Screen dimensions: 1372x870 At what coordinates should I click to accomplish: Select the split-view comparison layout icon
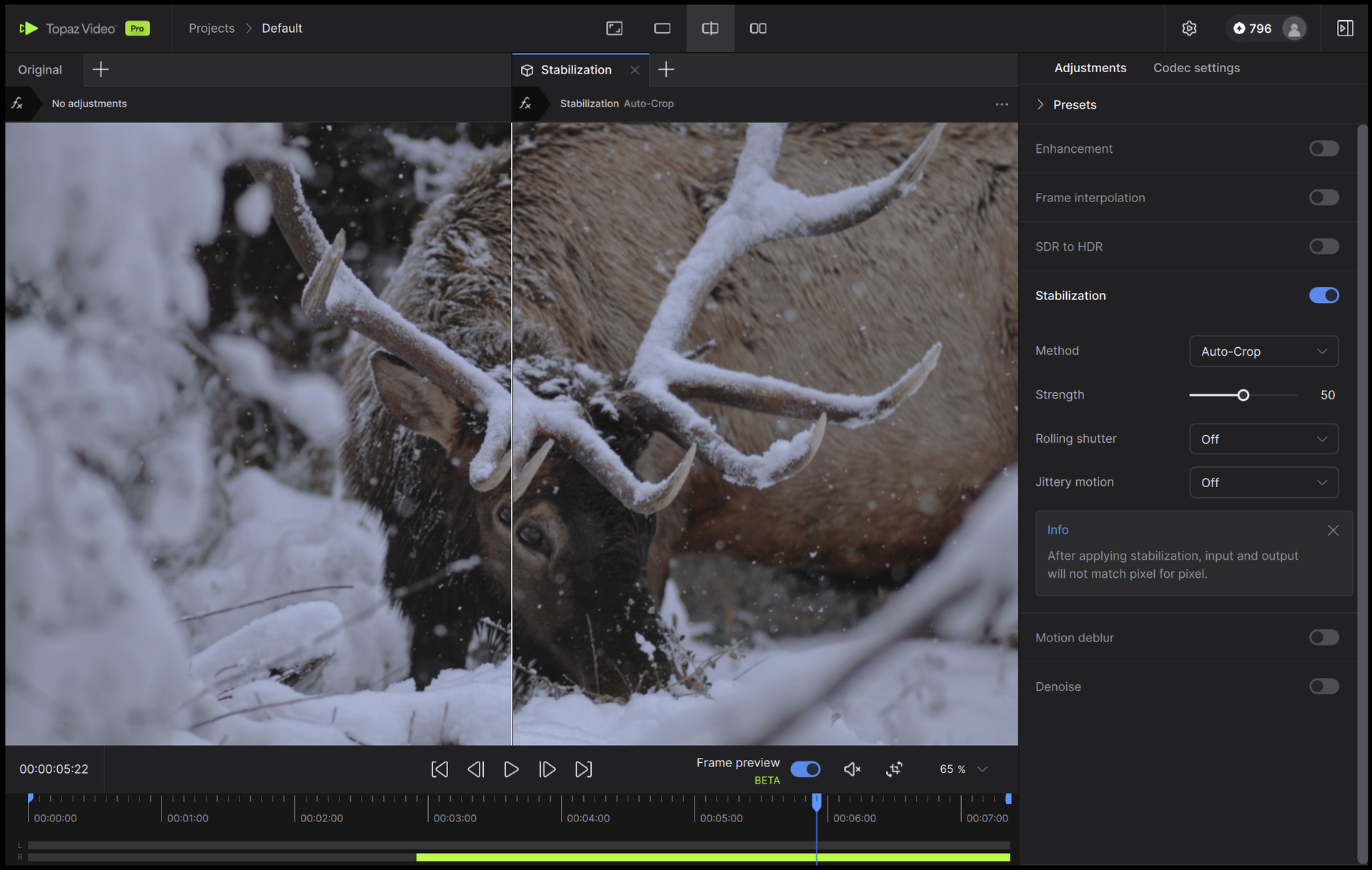710,29
